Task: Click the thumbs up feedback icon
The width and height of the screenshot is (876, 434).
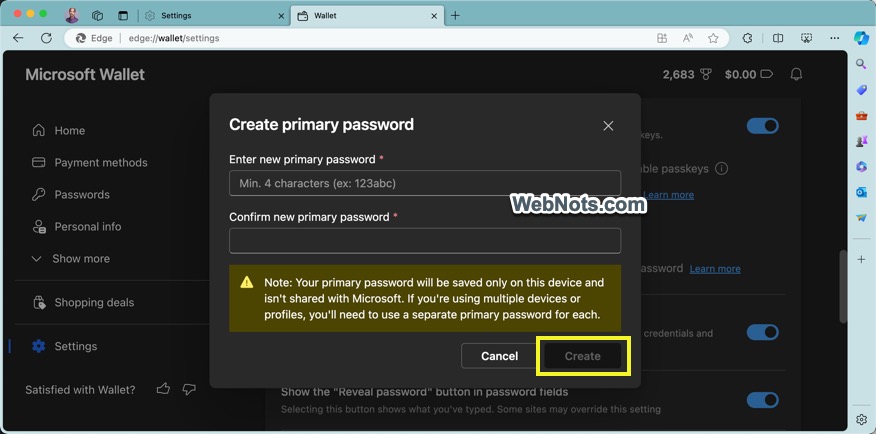Action: pos(163,389)
